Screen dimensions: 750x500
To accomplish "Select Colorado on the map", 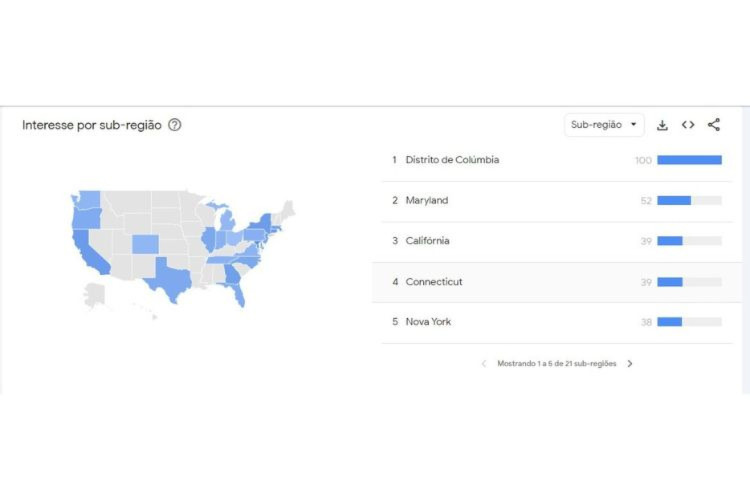I will coord(145,243).
